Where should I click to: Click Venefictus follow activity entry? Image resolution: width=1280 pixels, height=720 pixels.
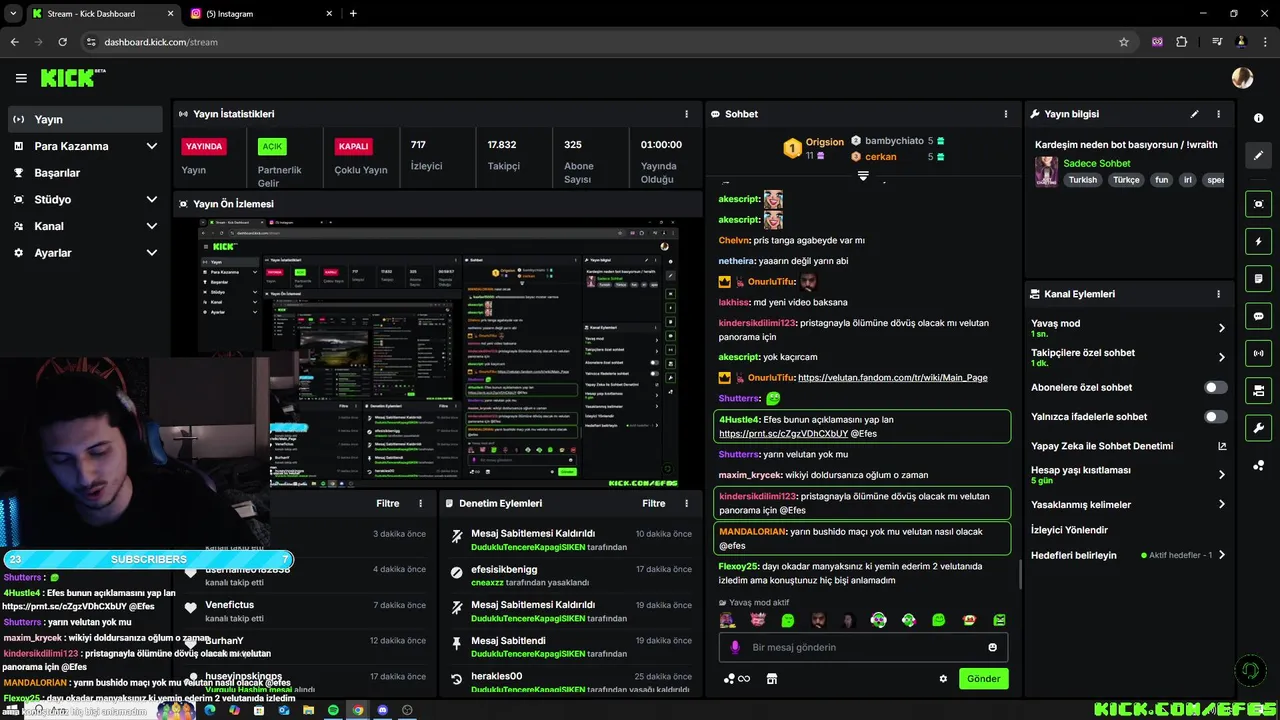pos(305,610)
